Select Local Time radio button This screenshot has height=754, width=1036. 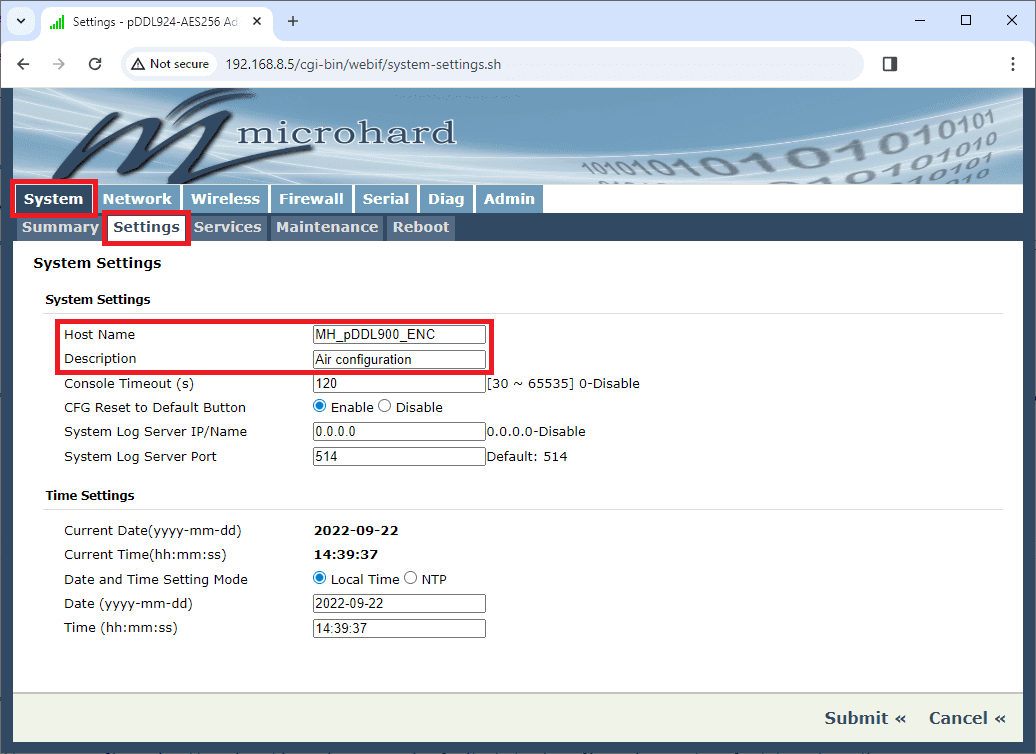pos(320,579)
